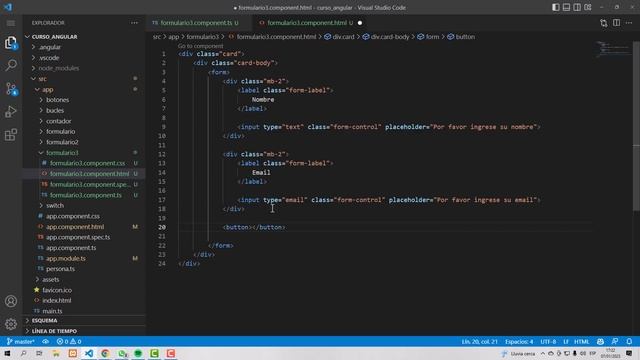Open the notifications bell
Screen dimensions: 640x360
pos(629,342)
